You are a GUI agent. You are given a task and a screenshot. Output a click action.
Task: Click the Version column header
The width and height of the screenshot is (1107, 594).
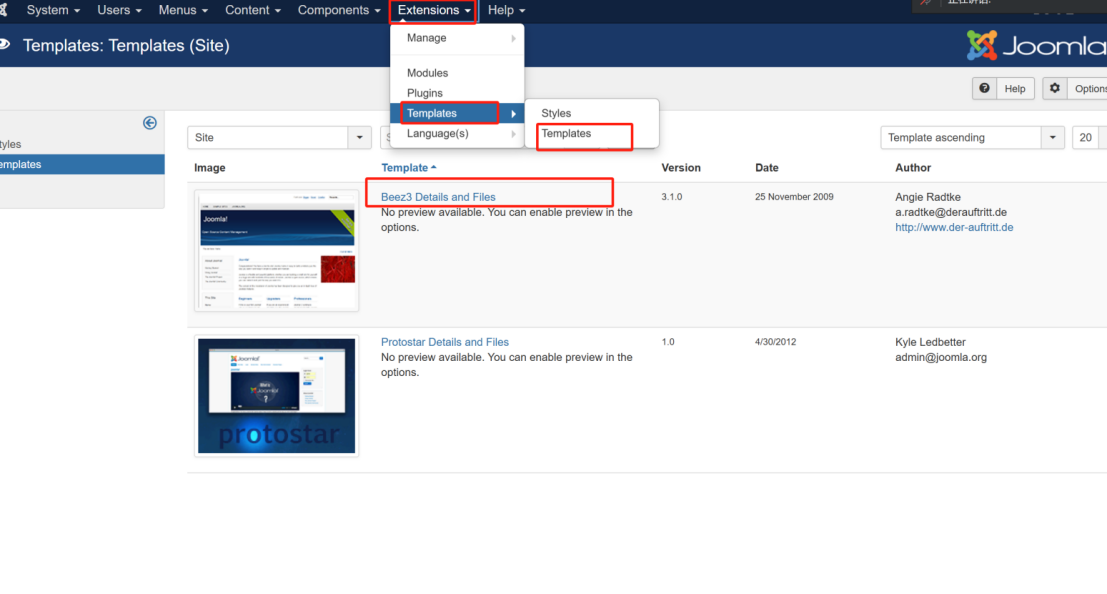point(681,167)
